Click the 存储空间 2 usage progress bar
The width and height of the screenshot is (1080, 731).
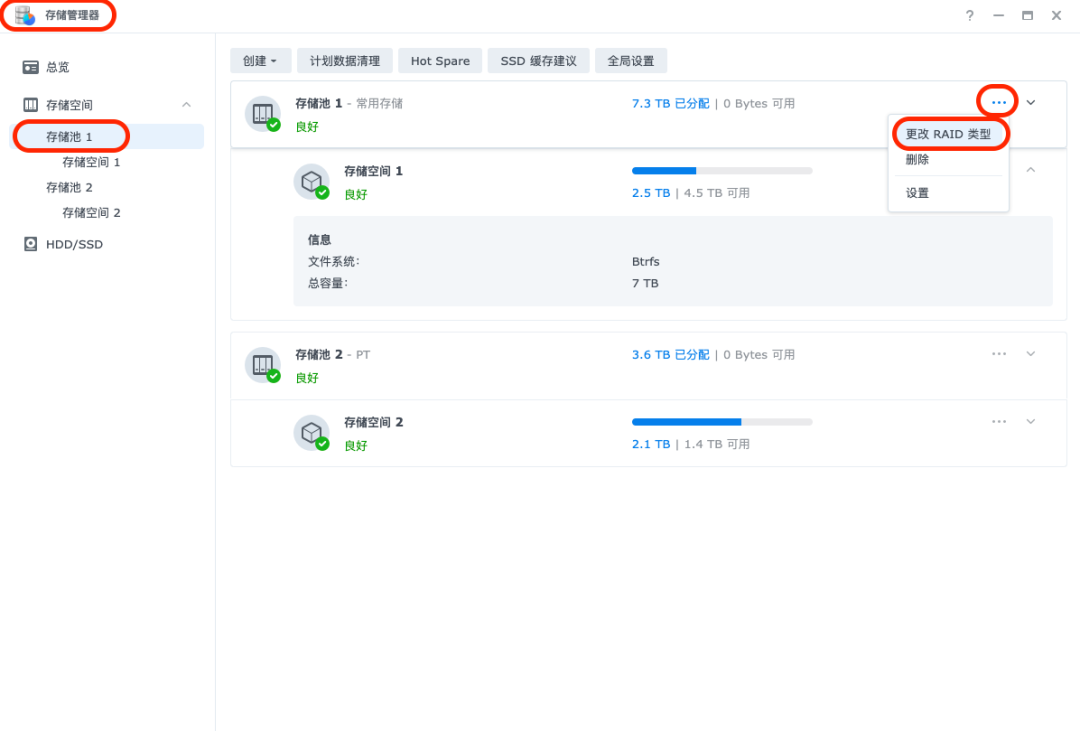click(x=722, y=422)
